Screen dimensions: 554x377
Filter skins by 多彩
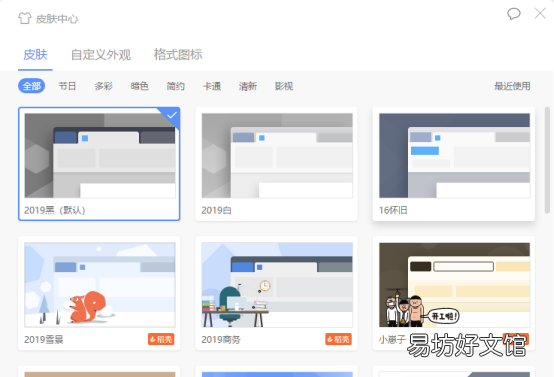tap(104, 86)
